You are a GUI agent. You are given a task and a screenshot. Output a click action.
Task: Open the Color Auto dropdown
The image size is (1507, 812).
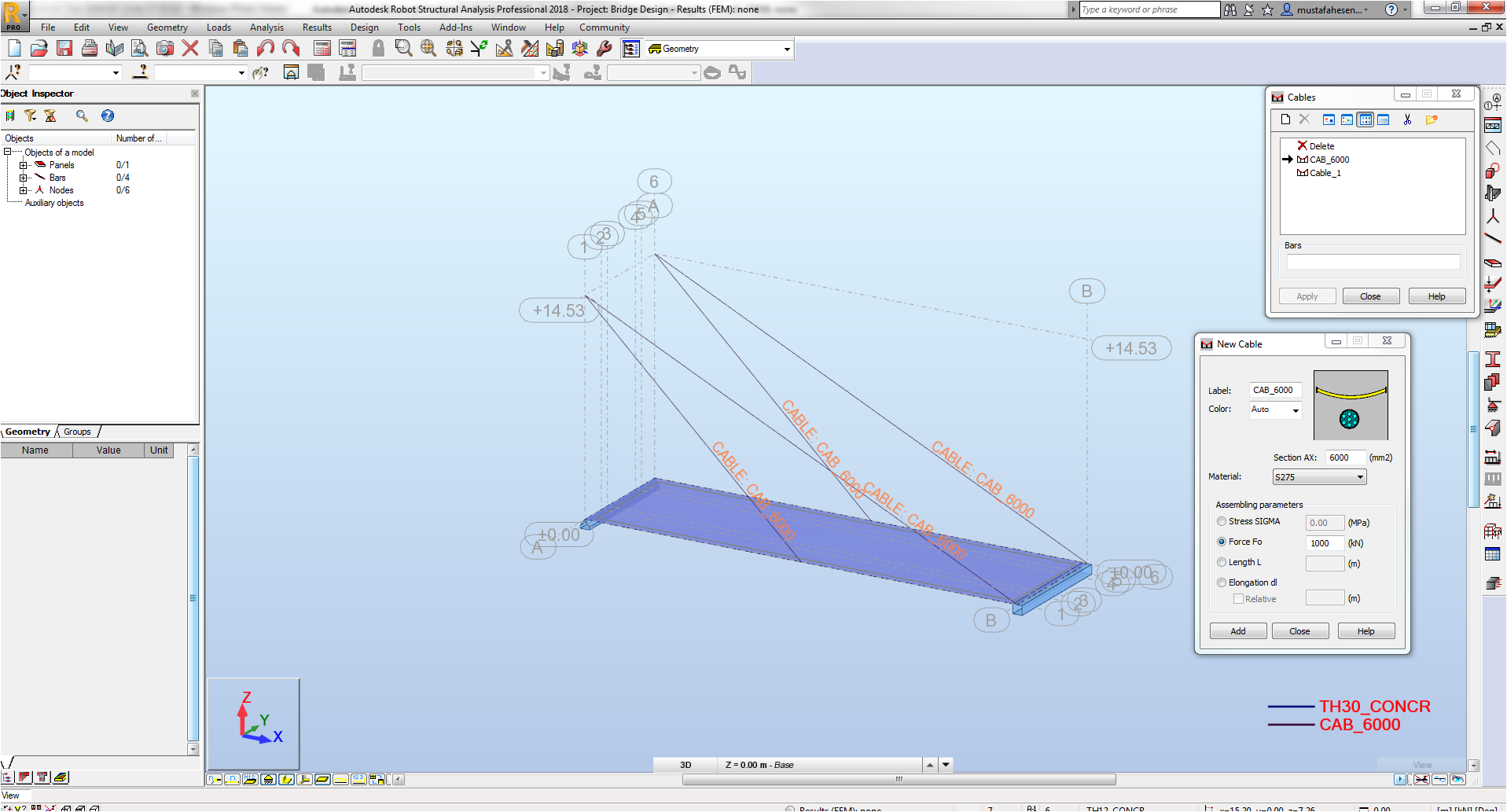click(x=1296, y=410)
